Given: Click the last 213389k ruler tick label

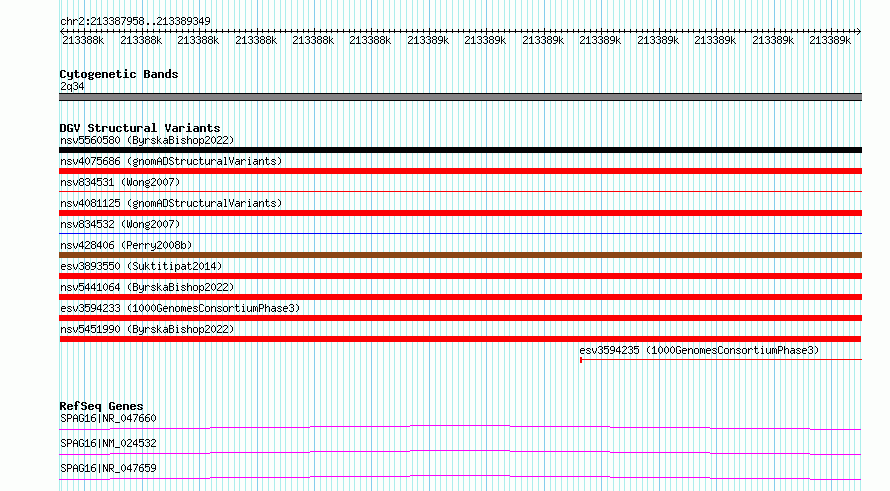Looking at the screenshot, I should [830, 41].
